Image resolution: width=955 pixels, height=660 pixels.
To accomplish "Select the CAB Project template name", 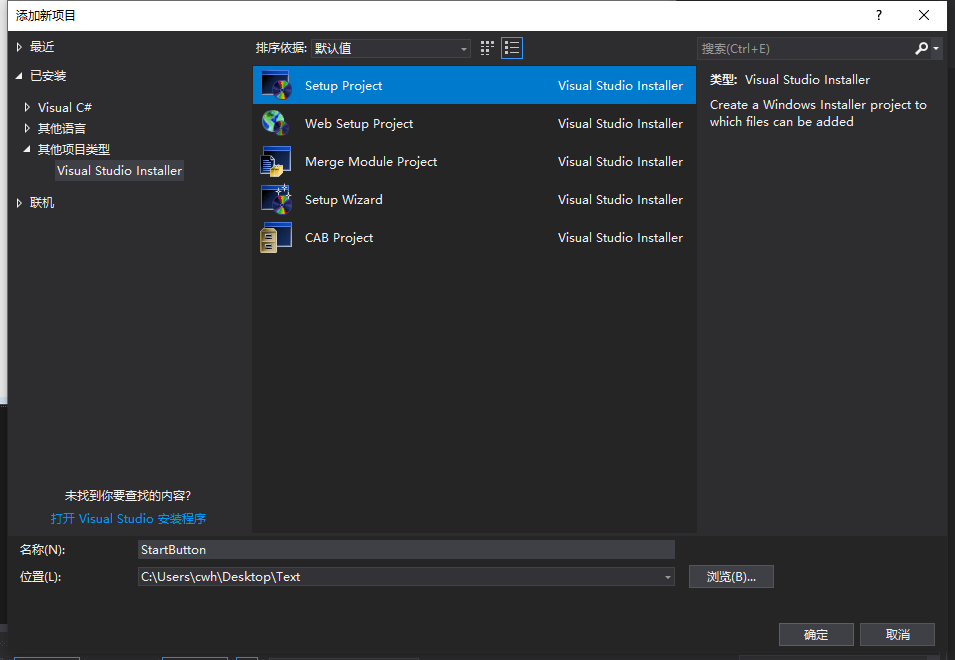I will click(x=339, y=237).
